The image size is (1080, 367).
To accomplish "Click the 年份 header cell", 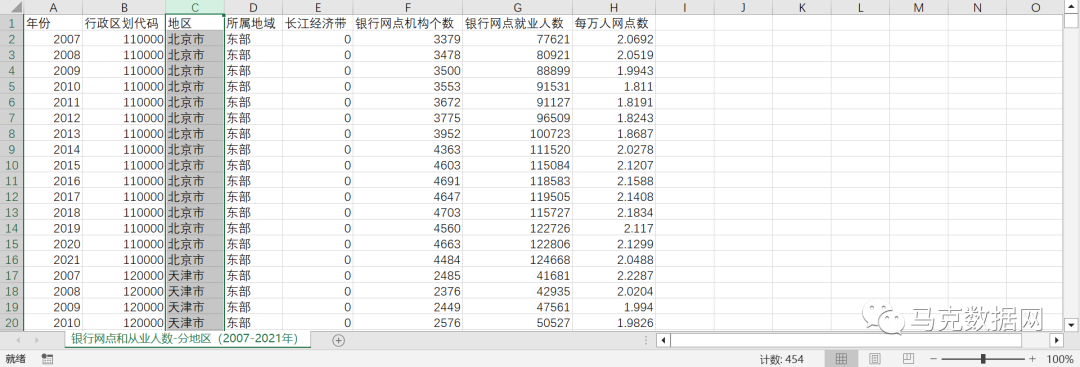I will tap(53, 23).
